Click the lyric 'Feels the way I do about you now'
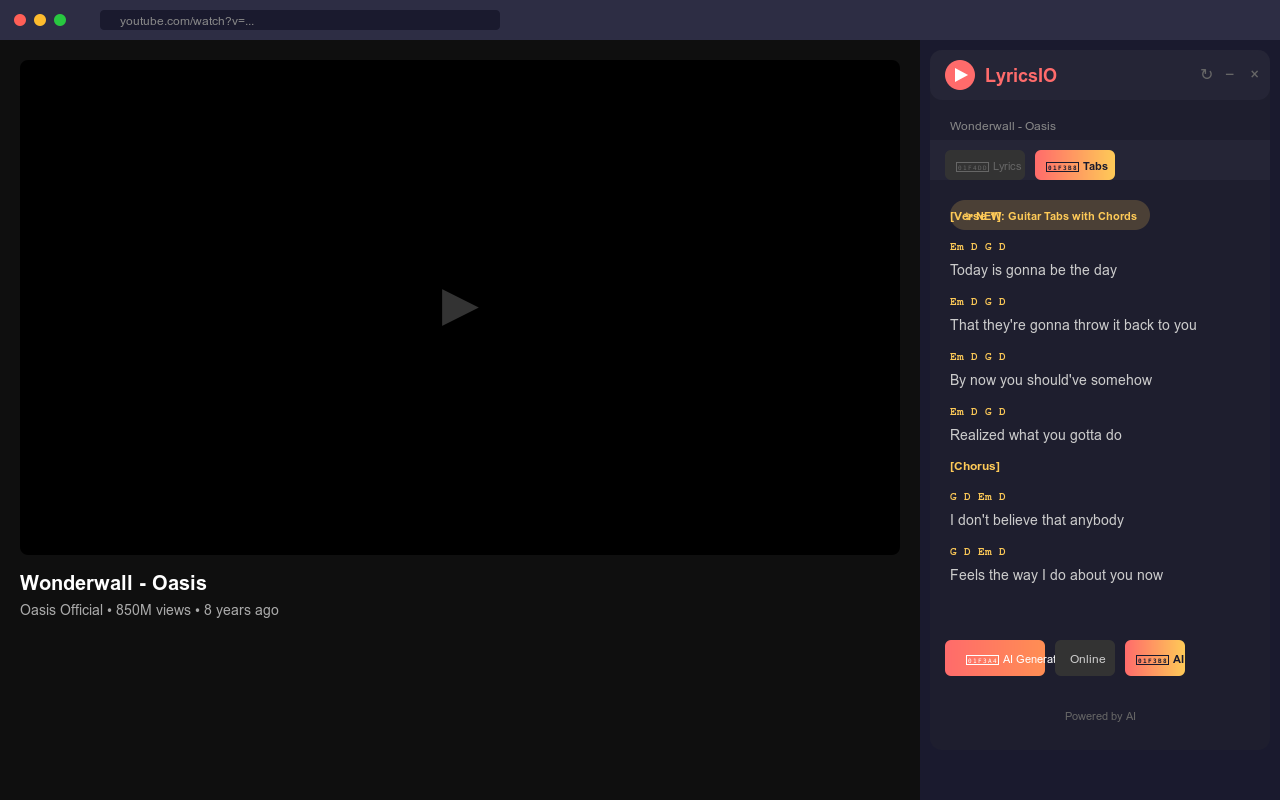This screenshot has width=1280, height=800. (1056, 575)
